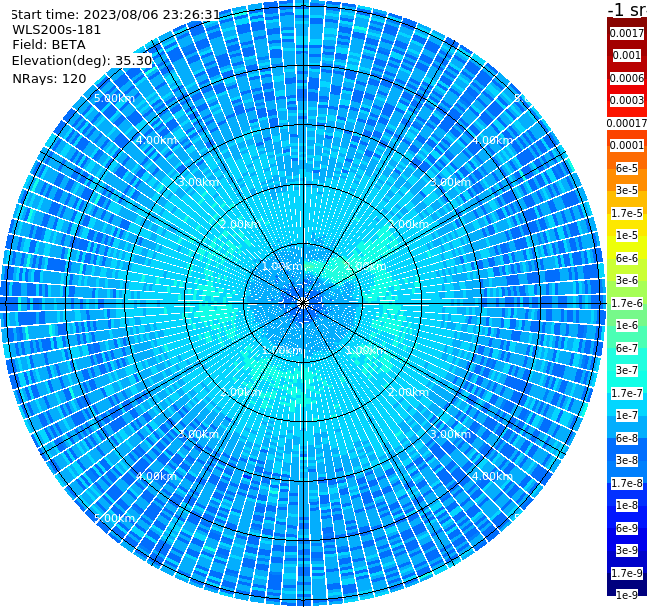This screenshot has width=647, height=607.
Task: Click the 0.0006 colorbar tick label
Action: [627, 78]
